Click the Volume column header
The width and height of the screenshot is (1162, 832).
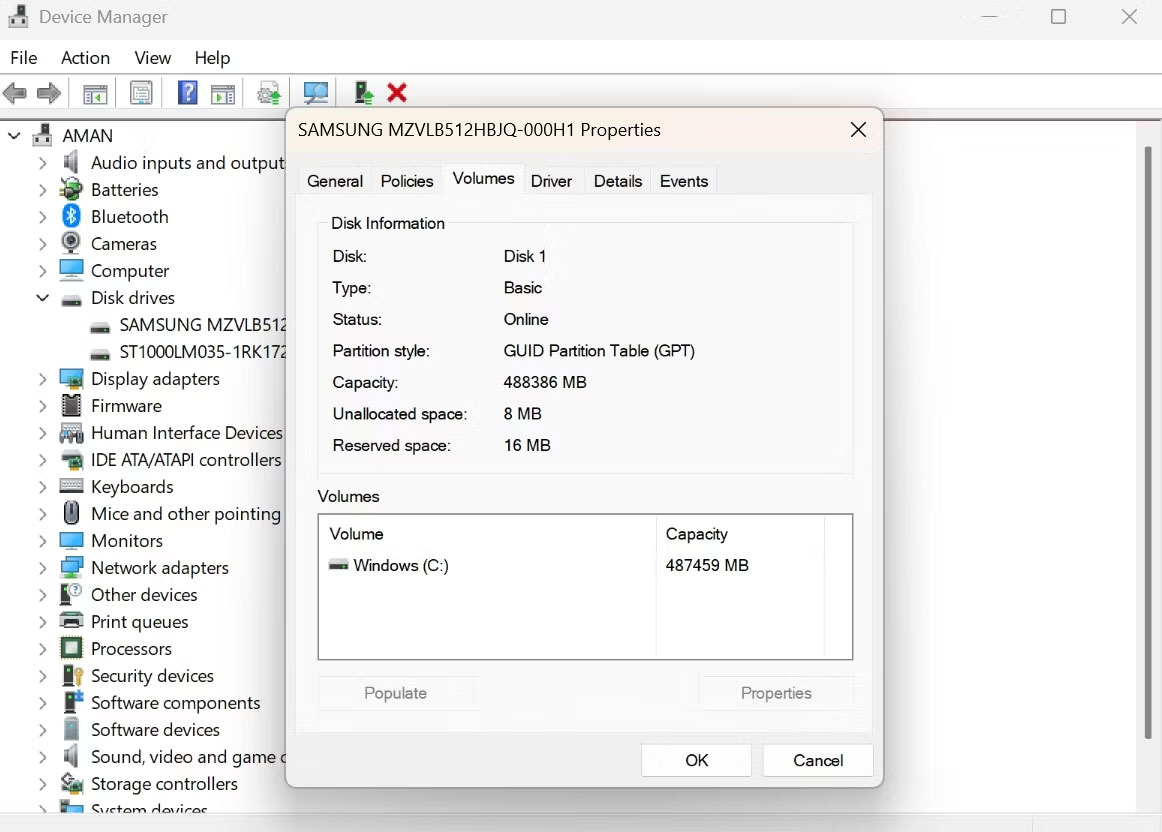[x=488, y=533]
